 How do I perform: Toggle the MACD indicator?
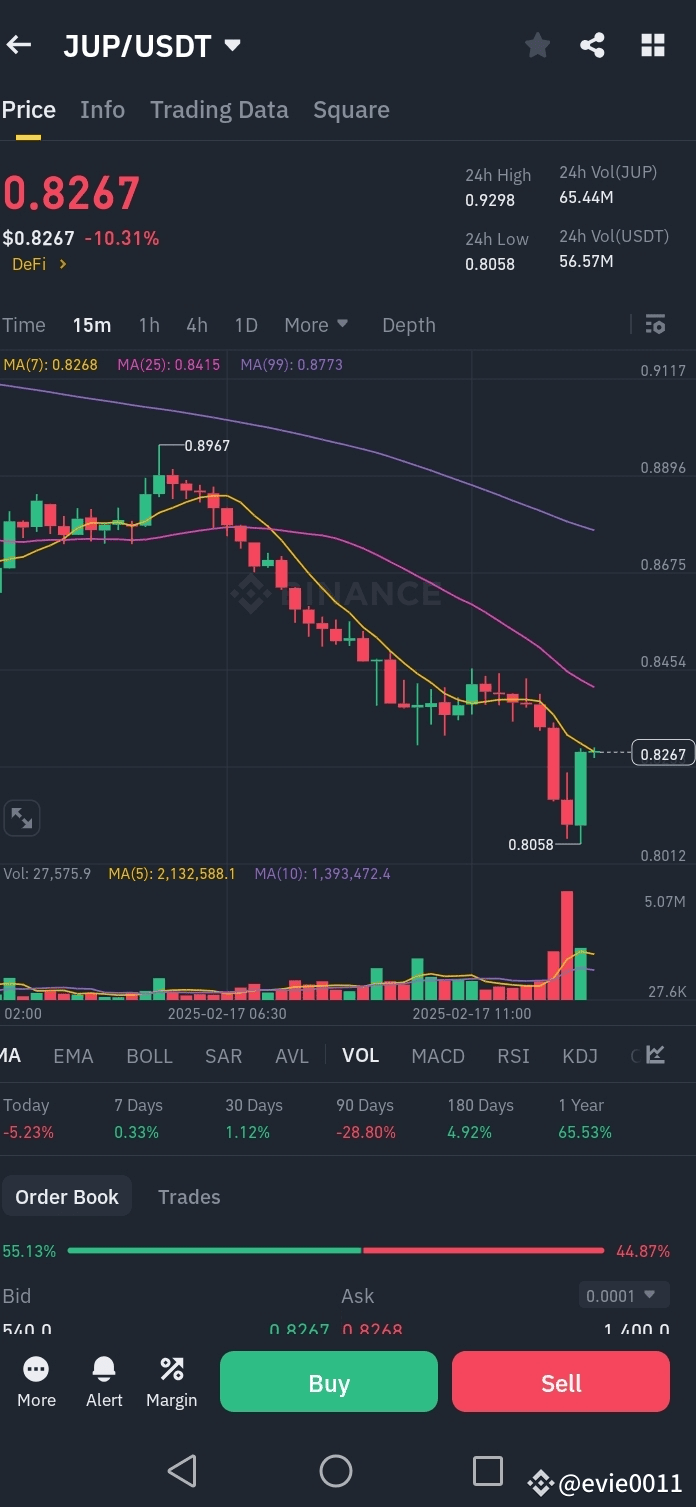(437, 1055)
